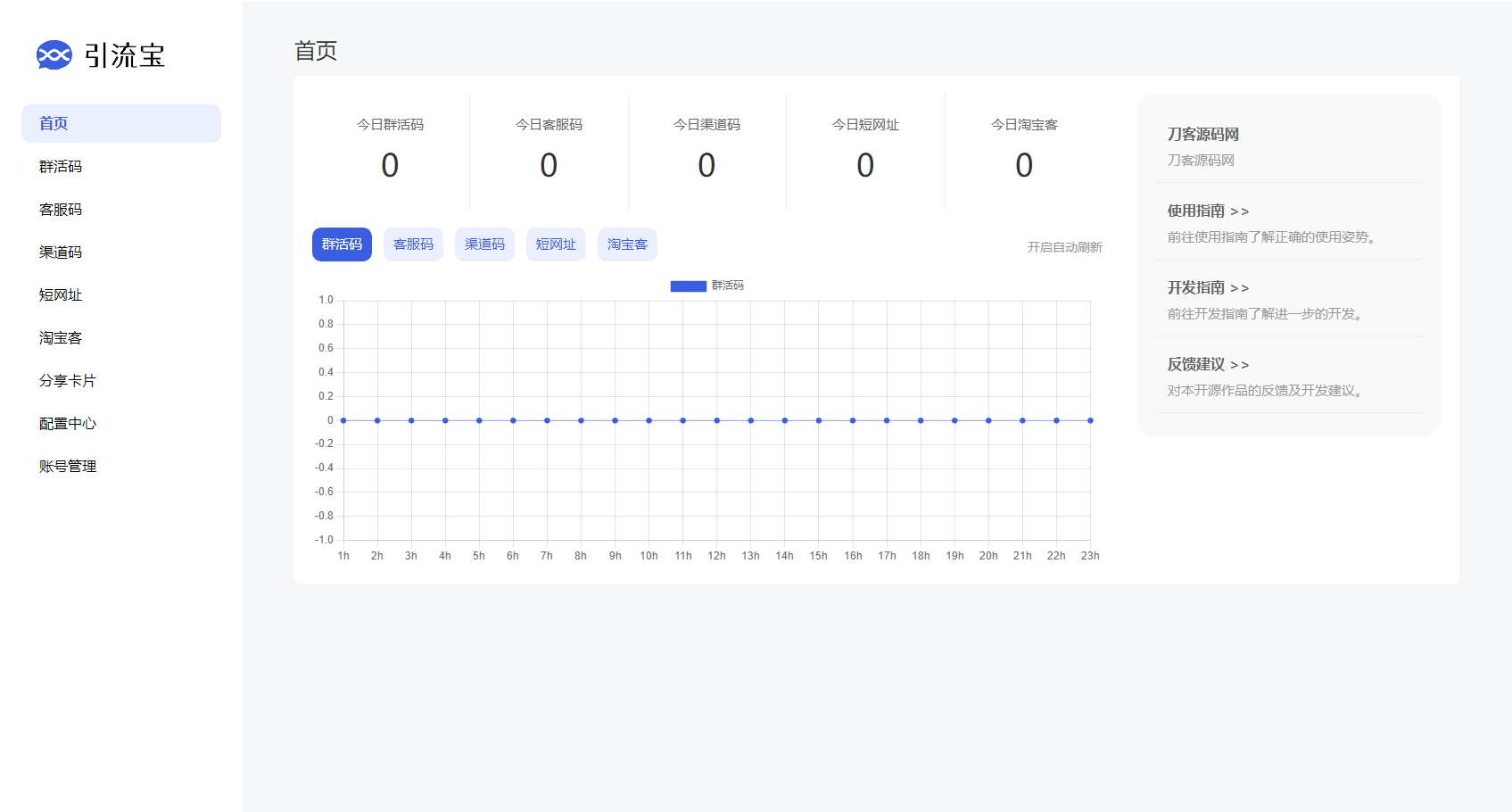
Task: Enable 开启自动刷新 auto refresh
Action: [x=1064, y=247]
